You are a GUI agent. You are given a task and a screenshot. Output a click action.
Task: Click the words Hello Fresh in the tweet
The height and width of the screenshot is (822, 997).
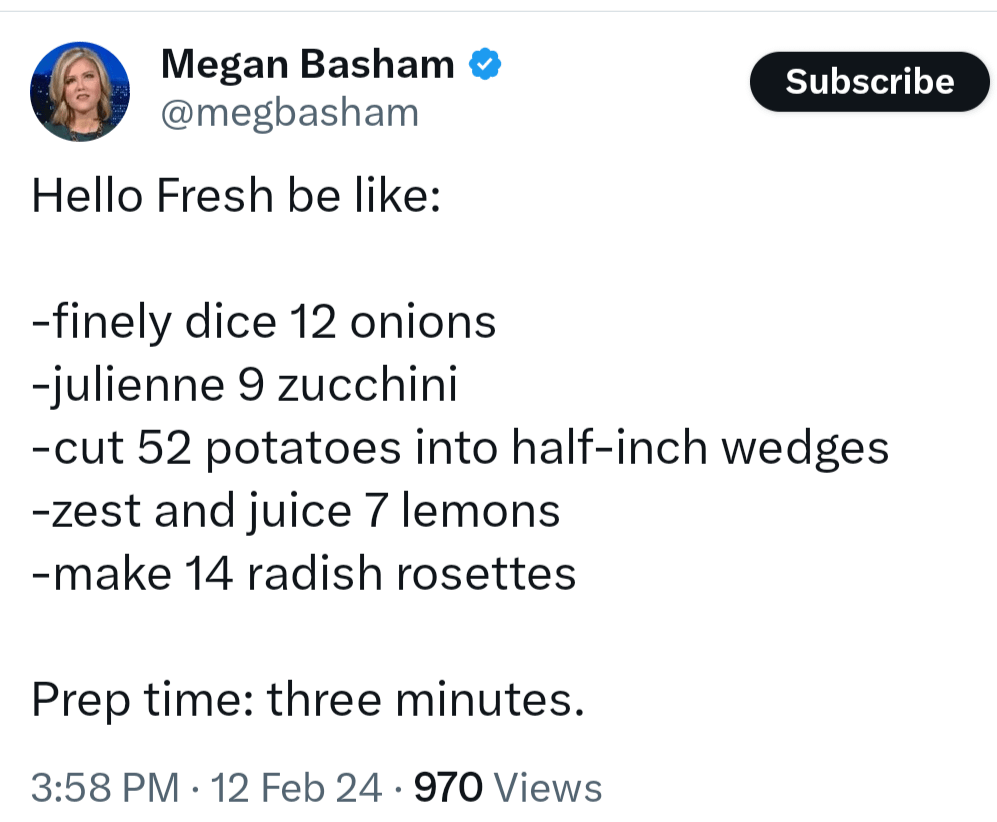click(152, 196)
